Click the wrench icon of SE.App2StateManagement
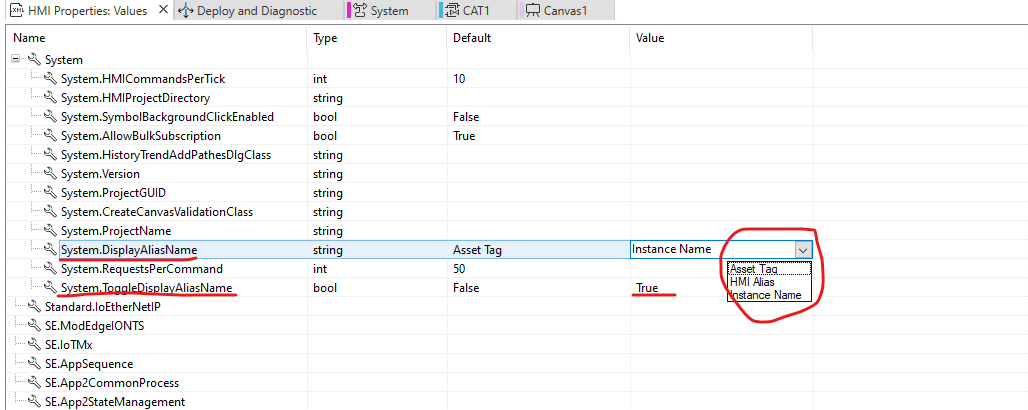Image resolution: width=1028 pixels, height=410 pixels. click(x=34, y=401)
